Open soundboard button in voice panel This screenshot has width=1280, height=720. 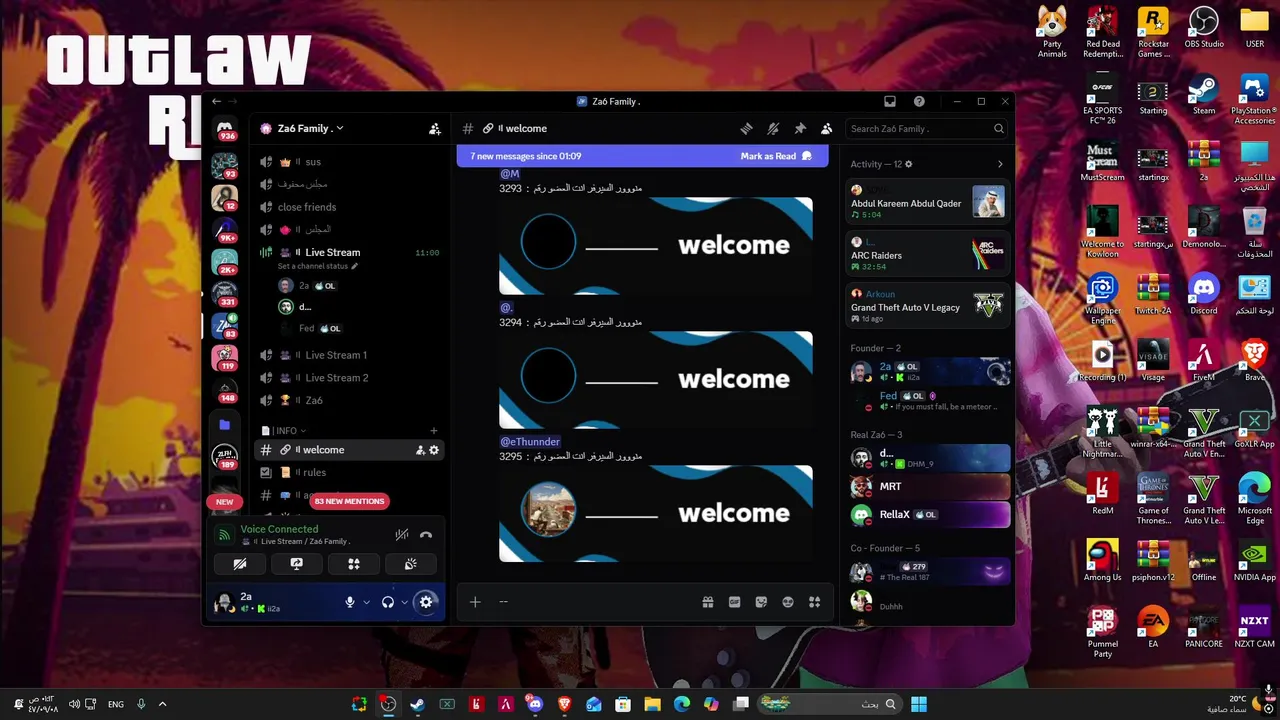click(410, 564)
